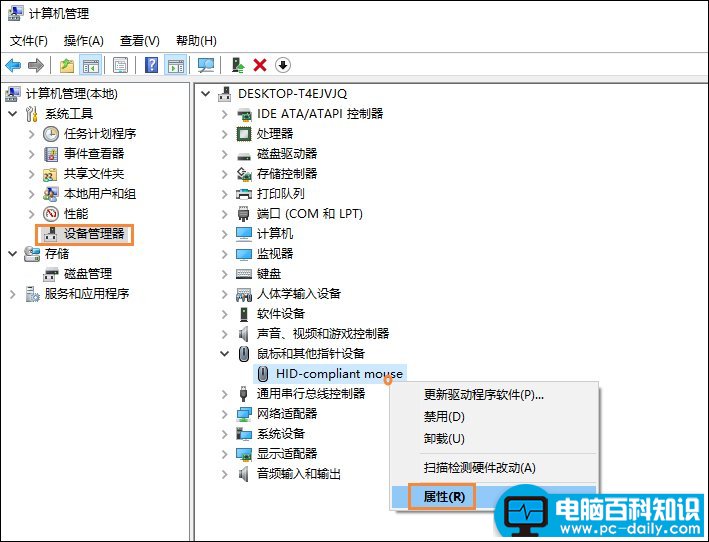Click the Up one level folder icon

point(67,66)
